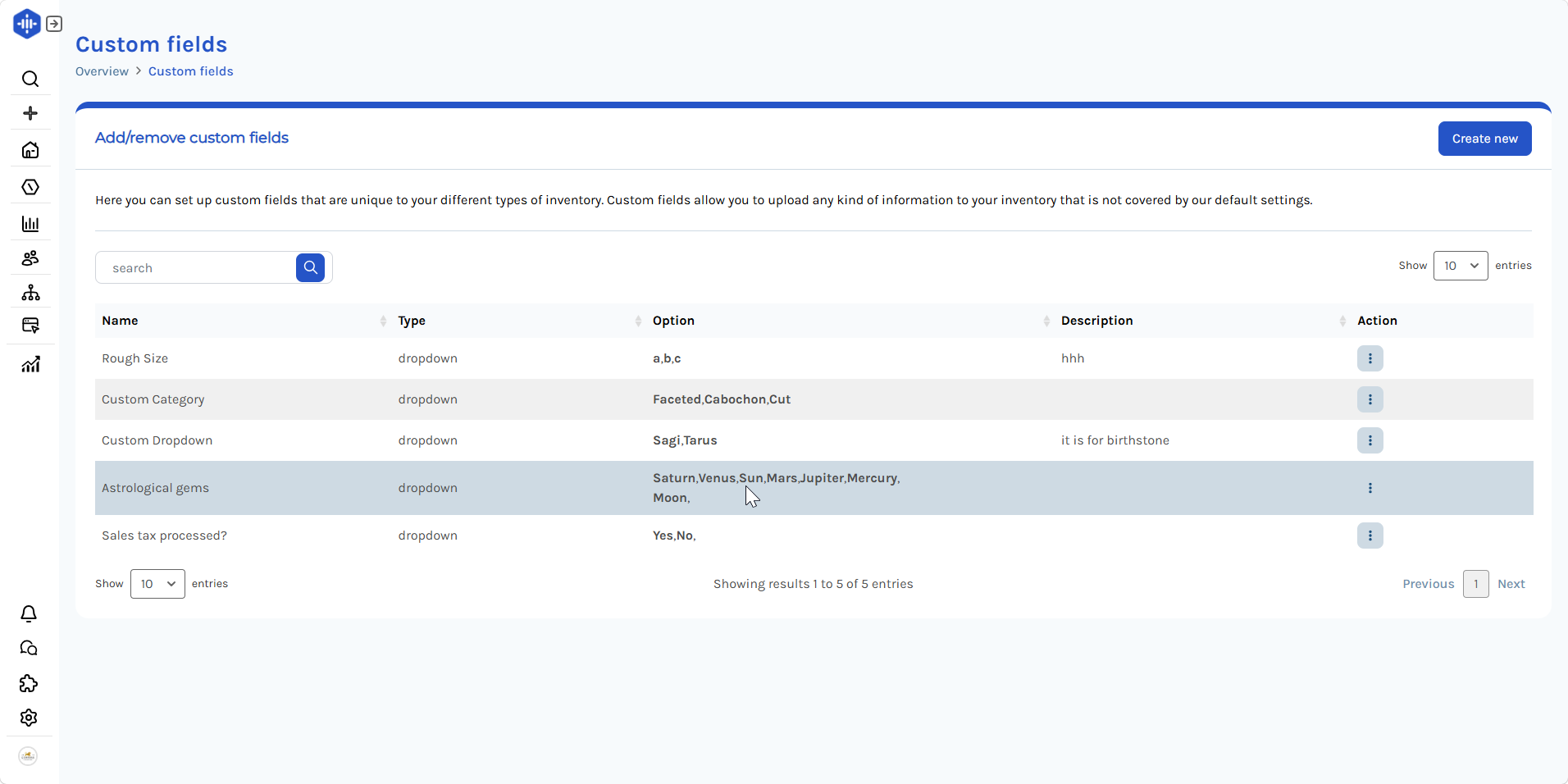Open action menu for Rough Size row
The image size is (1568, 784).
pos(1370,358)
